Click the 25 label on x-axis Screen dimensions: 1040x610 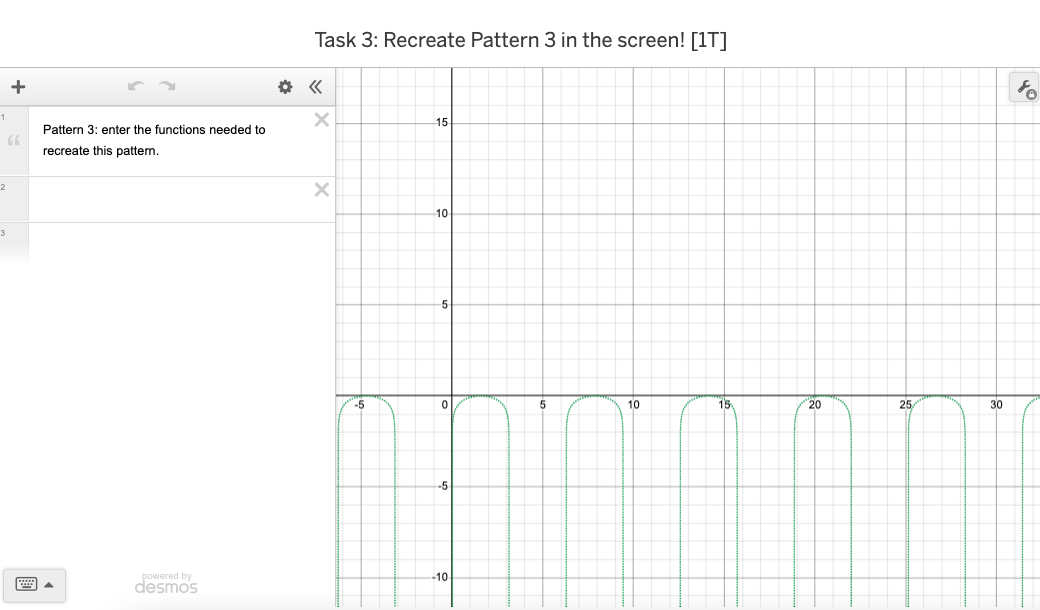pyautogui.click(x=905, y=404)
